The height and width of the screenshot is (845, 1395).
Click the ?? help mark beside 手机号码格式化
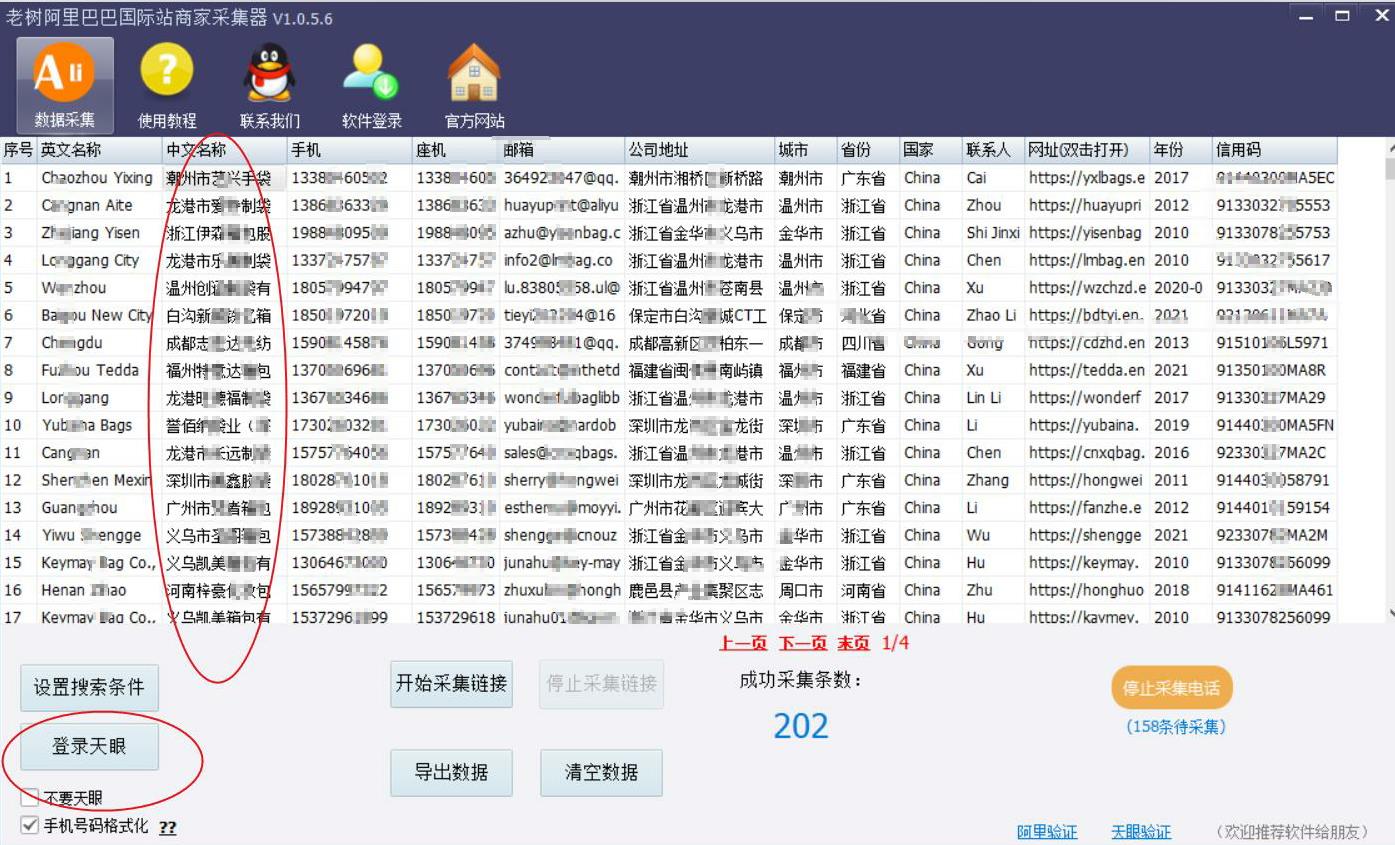168,828
